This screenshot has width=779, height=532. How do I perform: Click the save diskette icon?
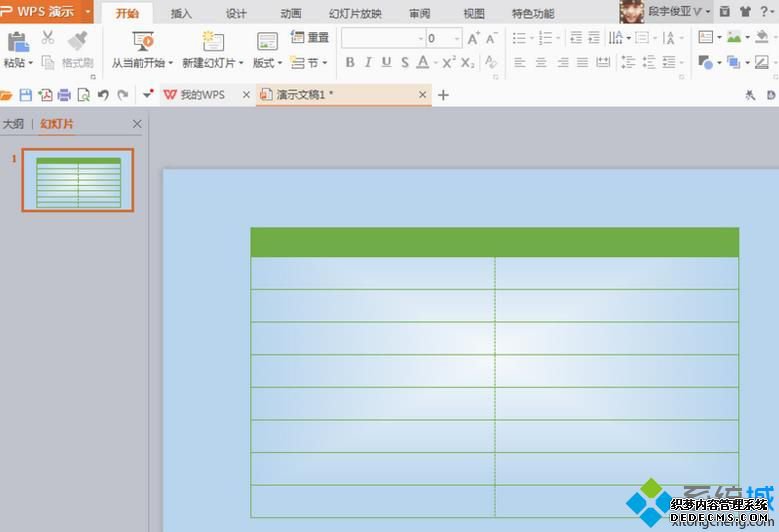25,95
